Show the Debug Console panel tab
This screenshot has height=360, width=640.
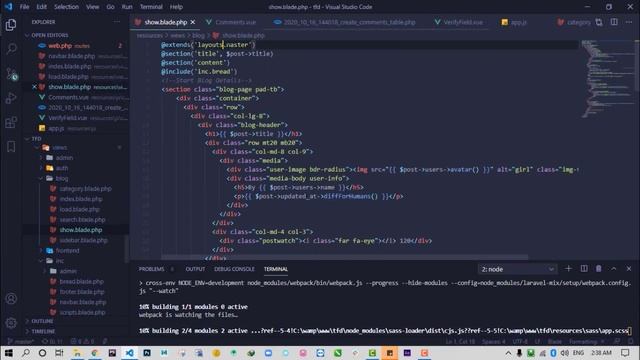point(234,269)
